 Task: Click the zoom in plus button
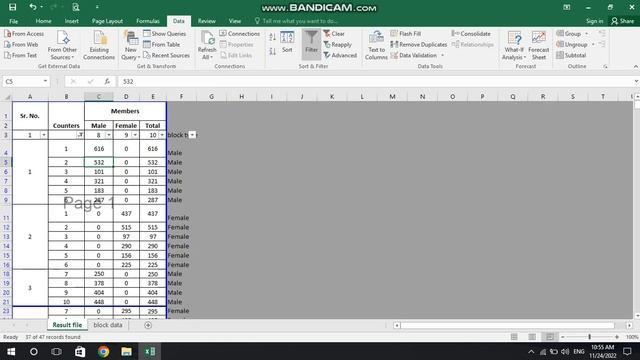tap(617, 337)
